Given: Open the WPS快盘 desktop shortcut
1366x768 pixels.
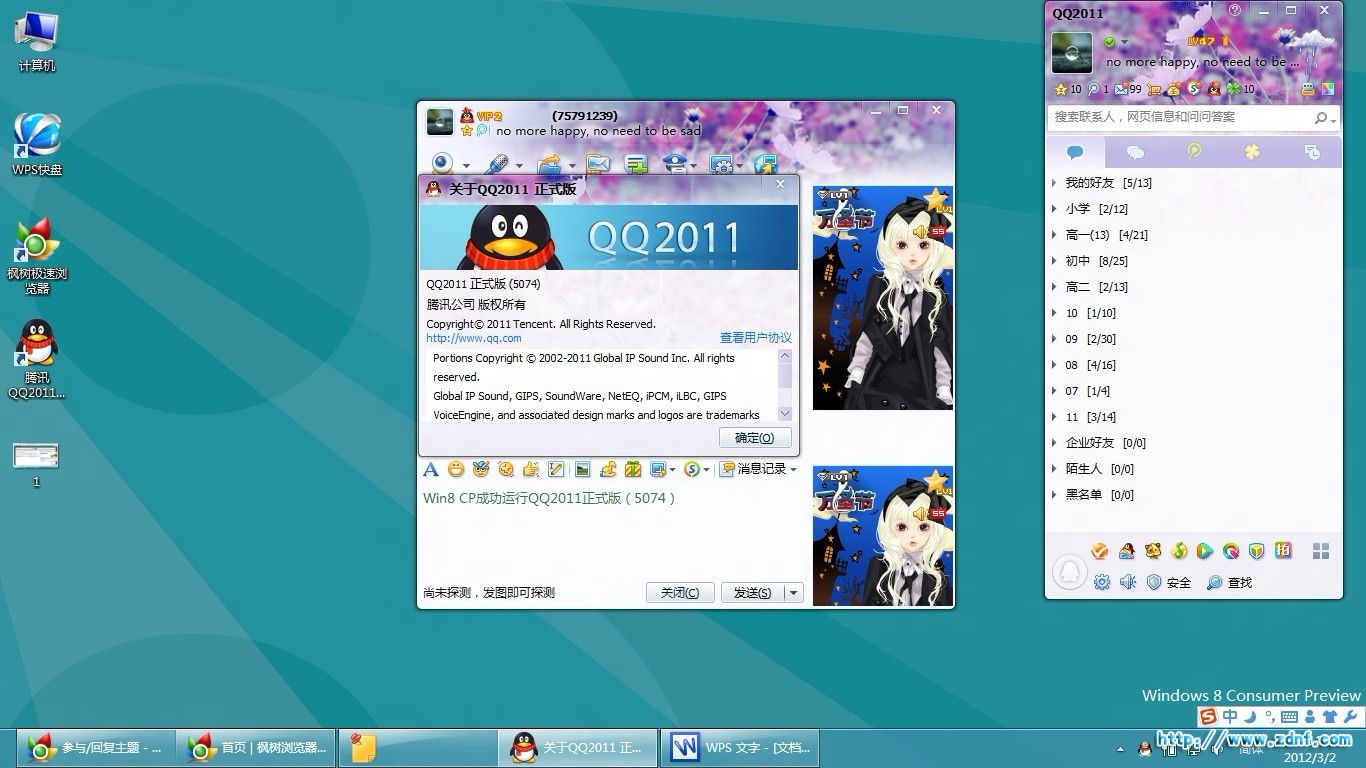Looking at the screenshot, I should tap(37, 145).
